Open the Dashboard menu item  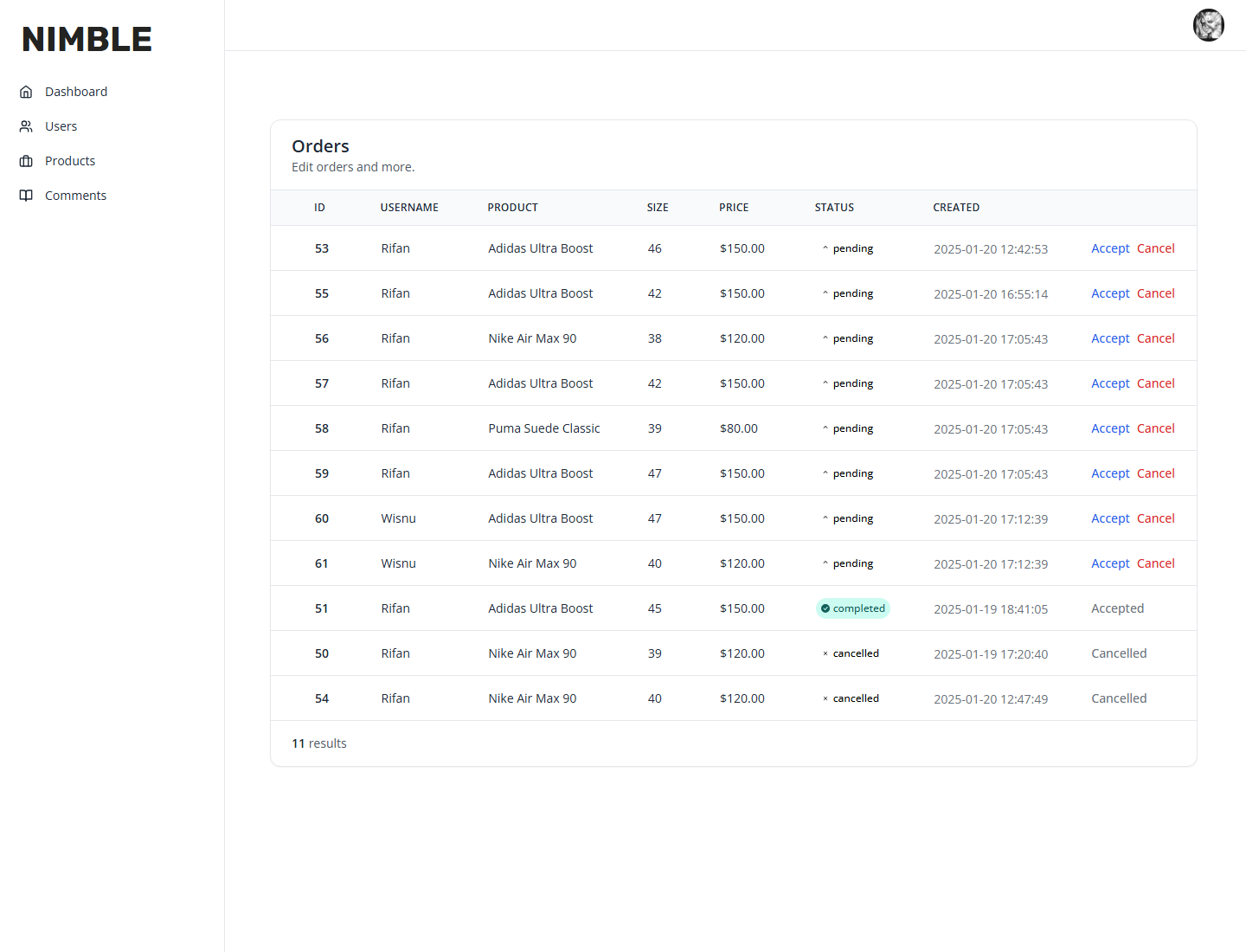click(76, 92)
